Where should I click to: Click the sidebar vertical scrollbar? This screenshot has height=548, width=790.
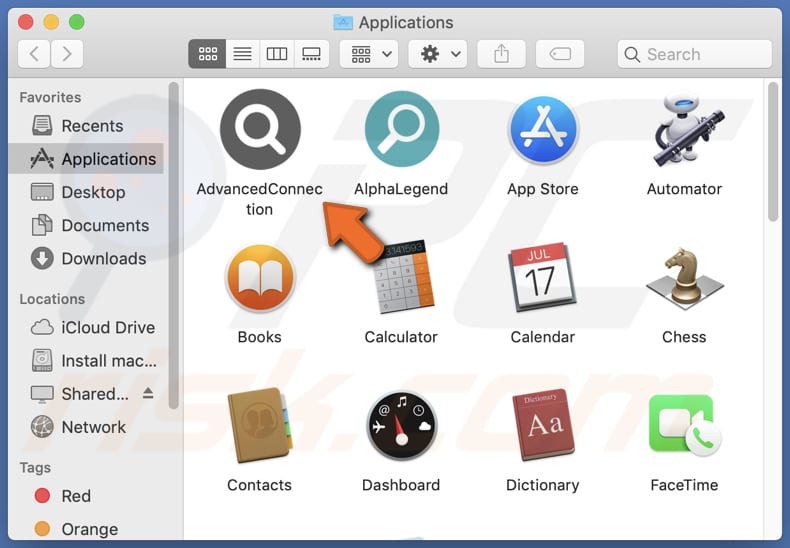coord(174,246)
